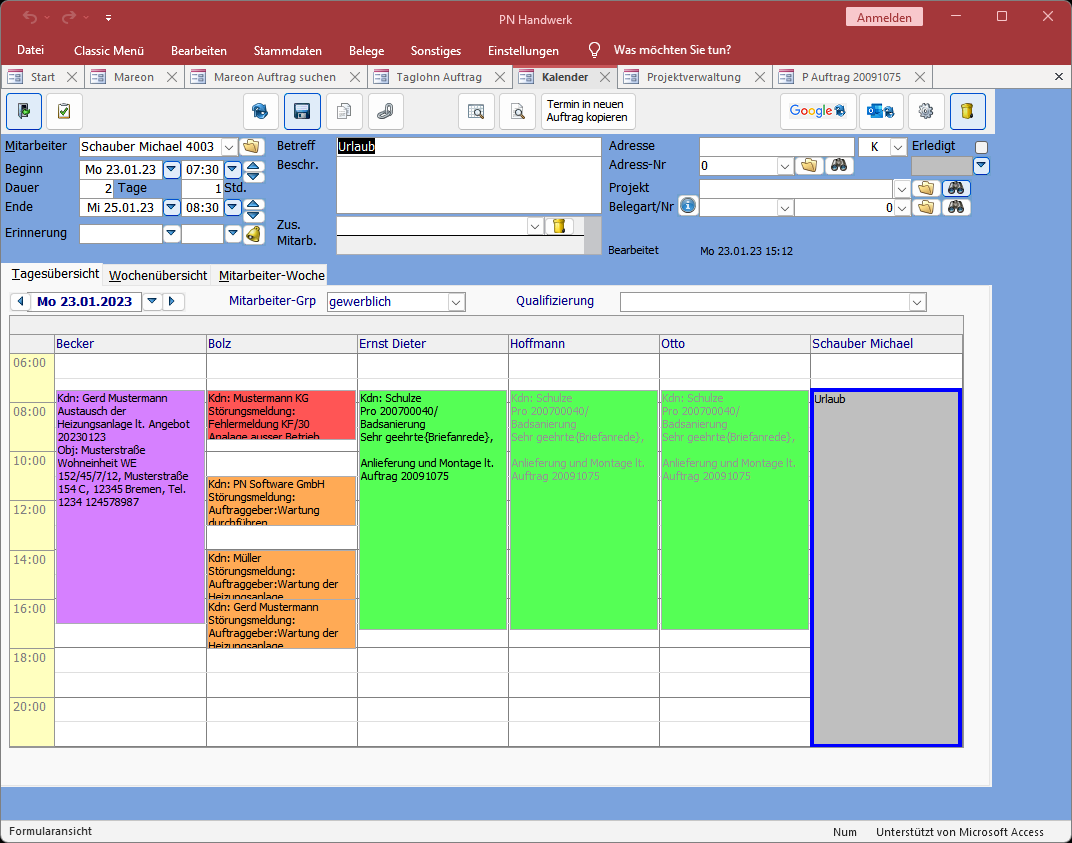Click the reminder bell icon beside Erinnerung
The width and height of the screenshot is (1072, 843).
pos(253,234)
